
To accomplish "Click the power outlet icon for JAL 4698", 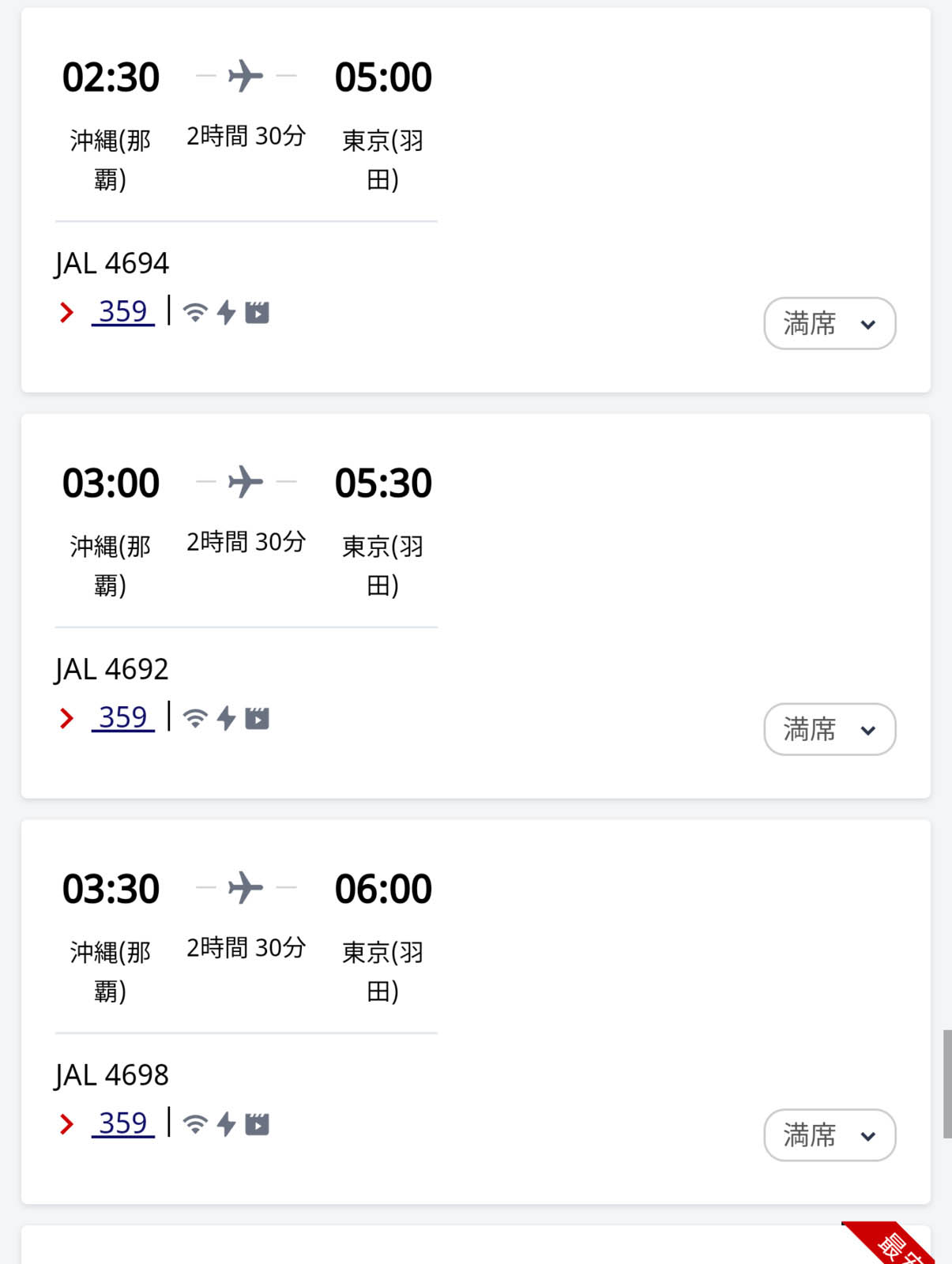I will click(x=227, y=1124).
